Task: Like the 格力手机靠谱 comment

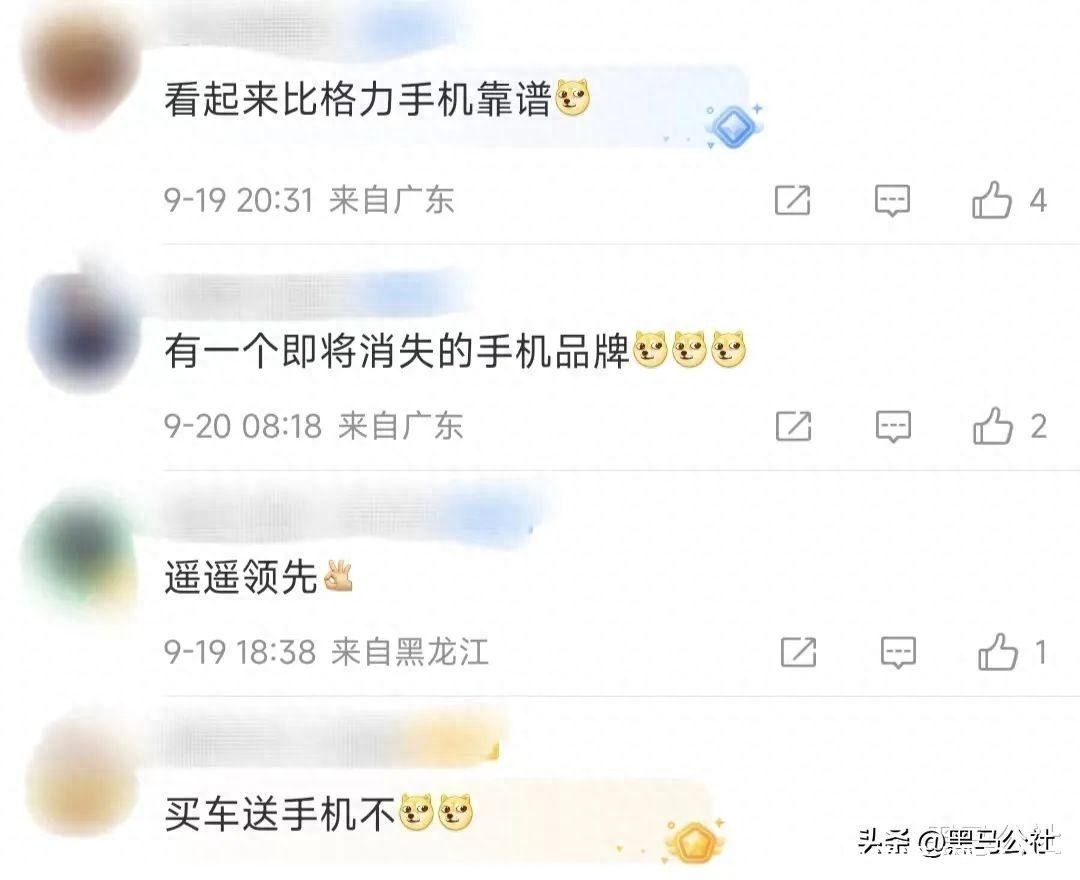Action: coord(991,200)
